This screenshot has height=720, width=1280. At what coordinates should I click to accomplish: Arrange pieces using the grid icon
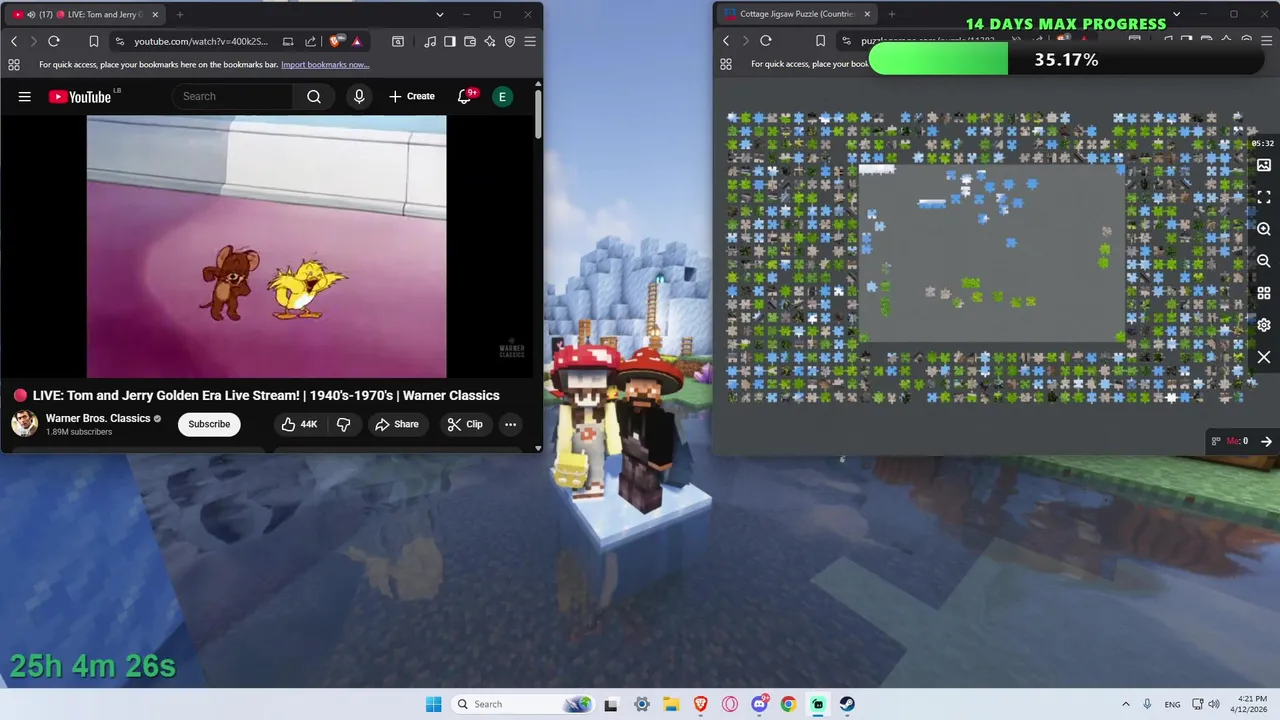[1264, 293]
